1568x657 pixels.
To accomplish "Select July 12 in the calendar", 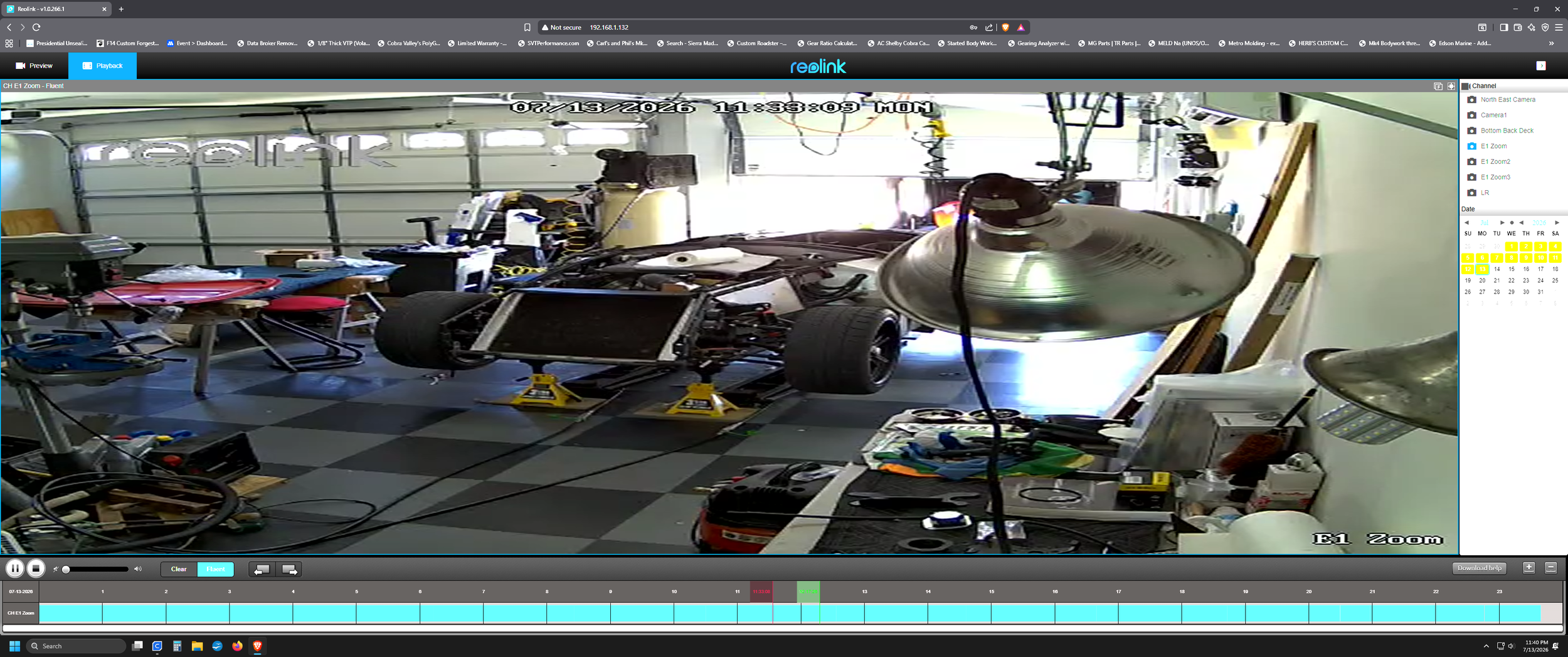I will 1468,269.
